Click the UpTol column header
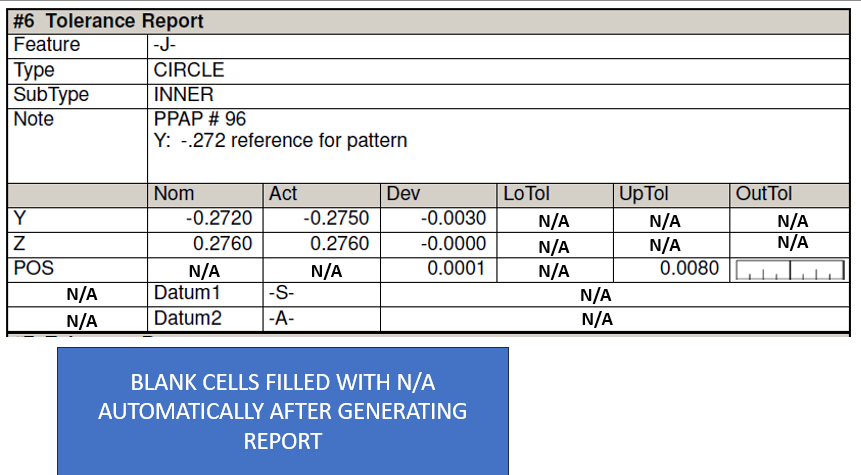The image size is (861, 475). pos(644,194)
